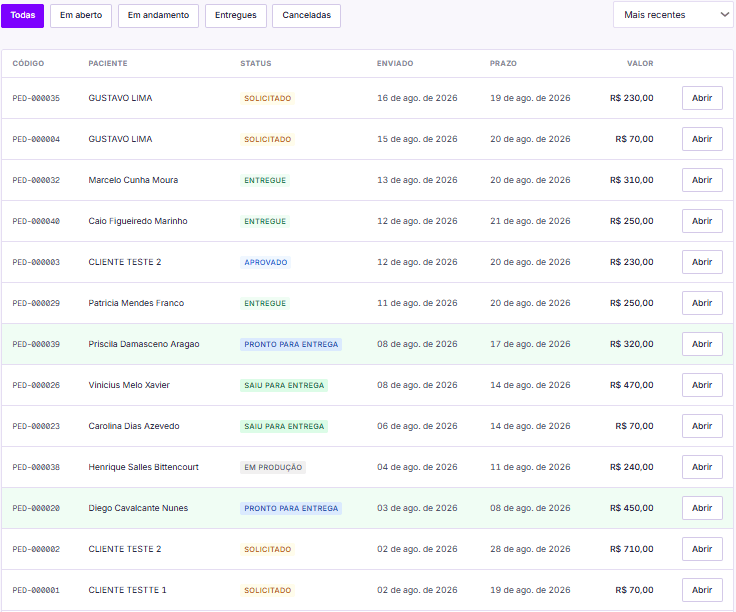736x612 pixels.
Task: Show Em andamento orders
Action: (x=158, y=15)
